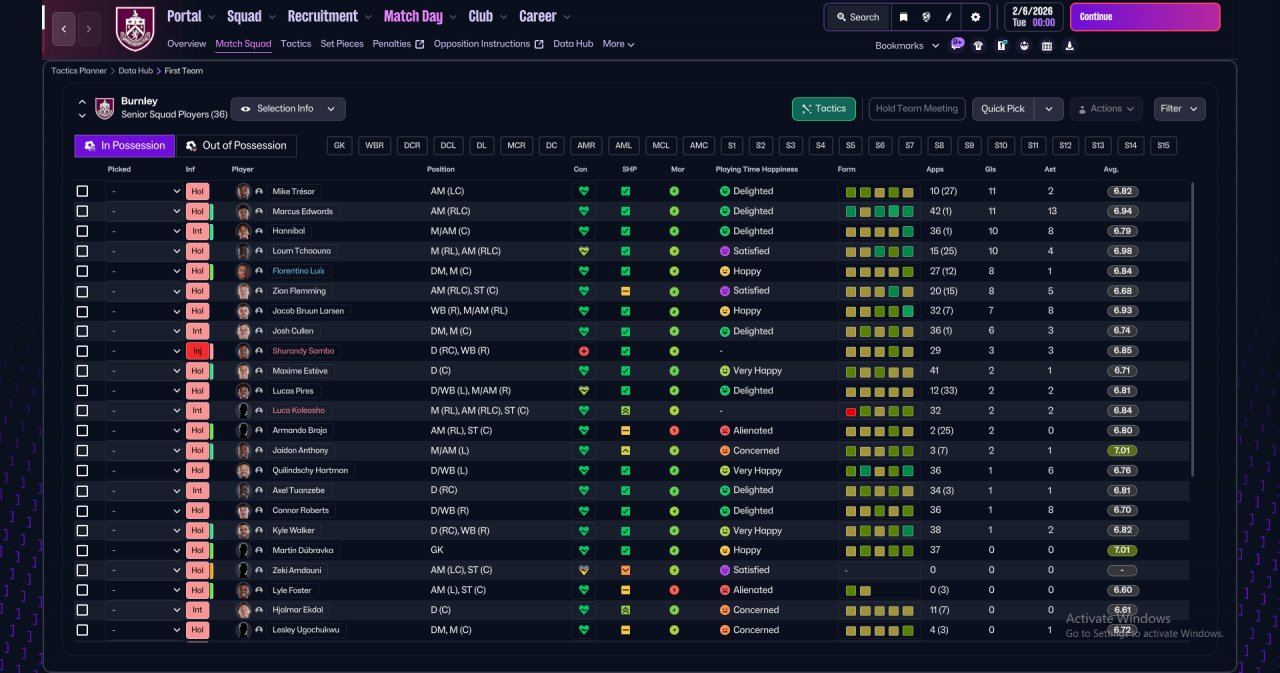Click the pencil edit icon in top toolbar

point(949,17)
